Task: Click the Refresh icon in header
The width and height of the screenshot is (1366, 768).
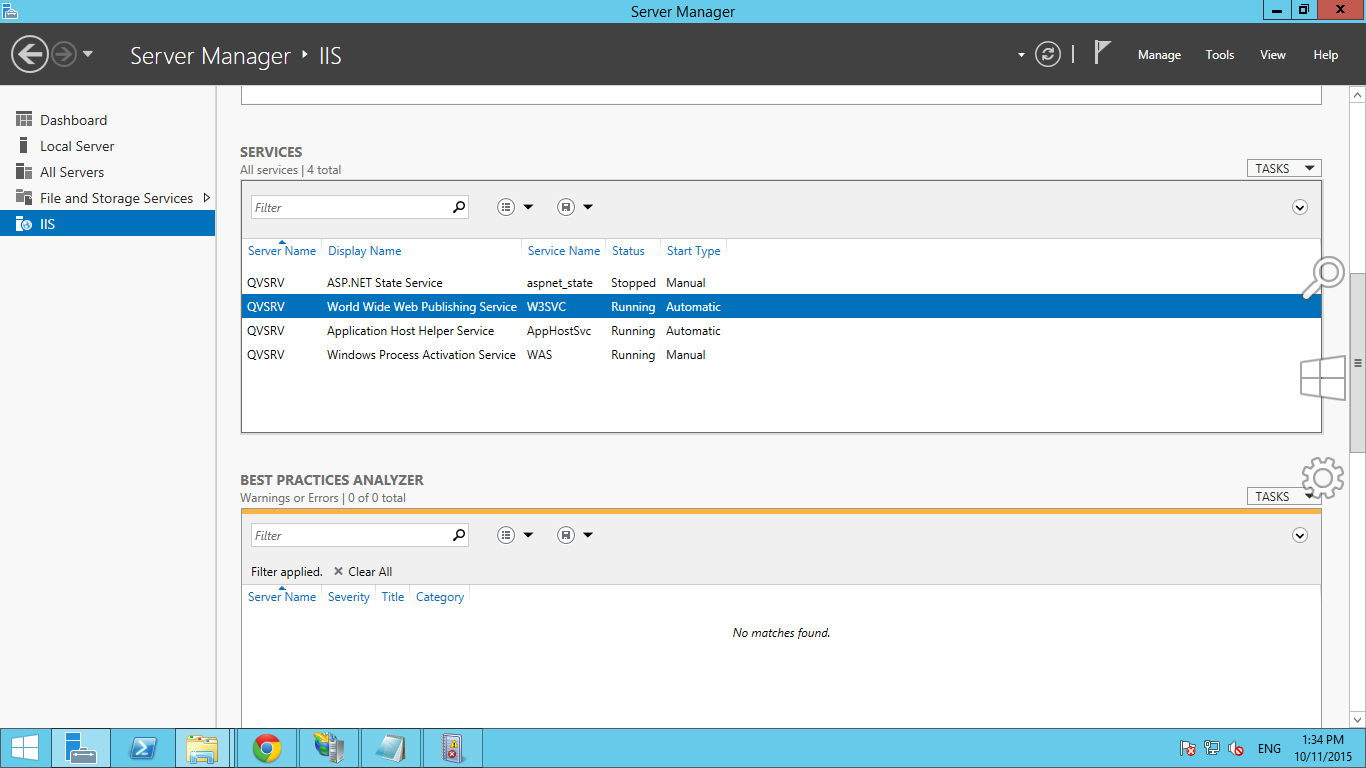Action: (x=1047, y=54)
